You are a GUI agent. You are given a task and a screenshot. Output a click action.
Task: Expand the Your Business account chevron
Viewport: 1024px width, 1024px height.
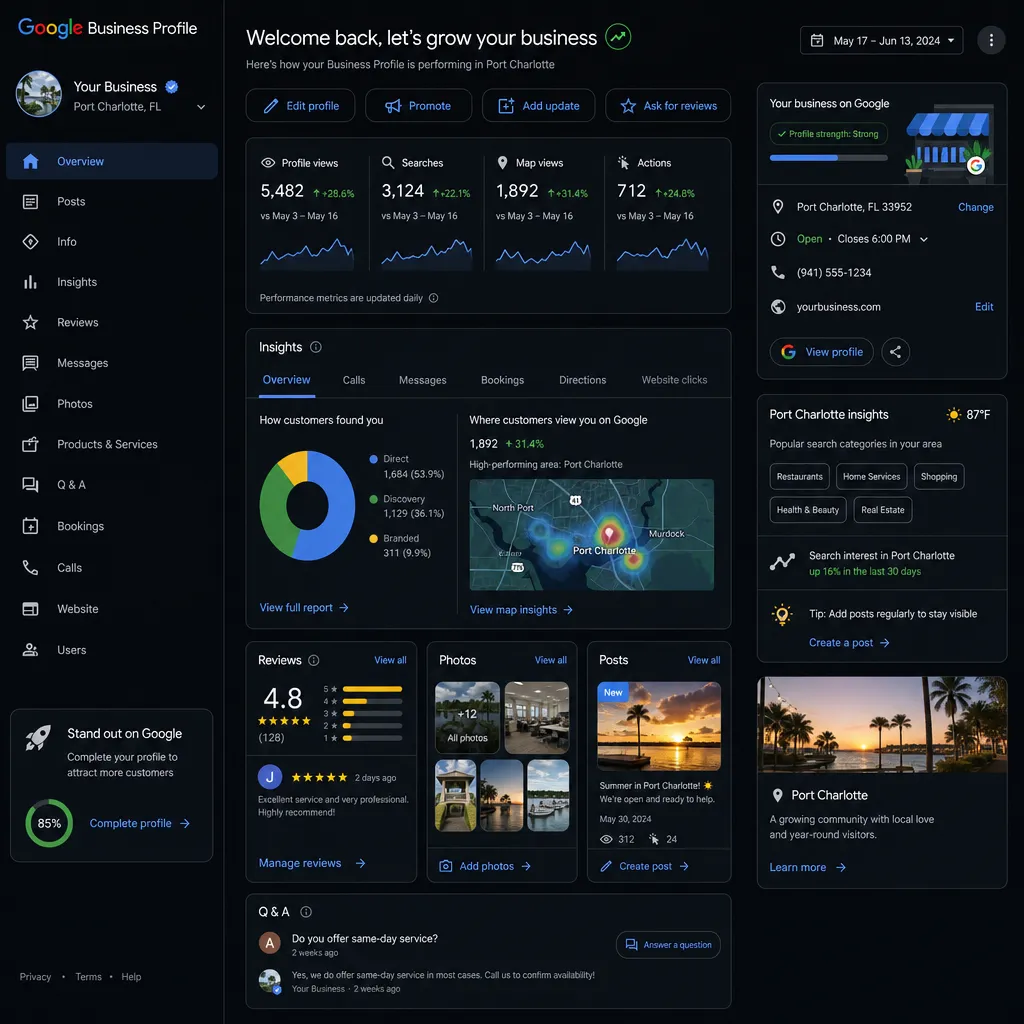pyautogui.click(x=201, y=107)
